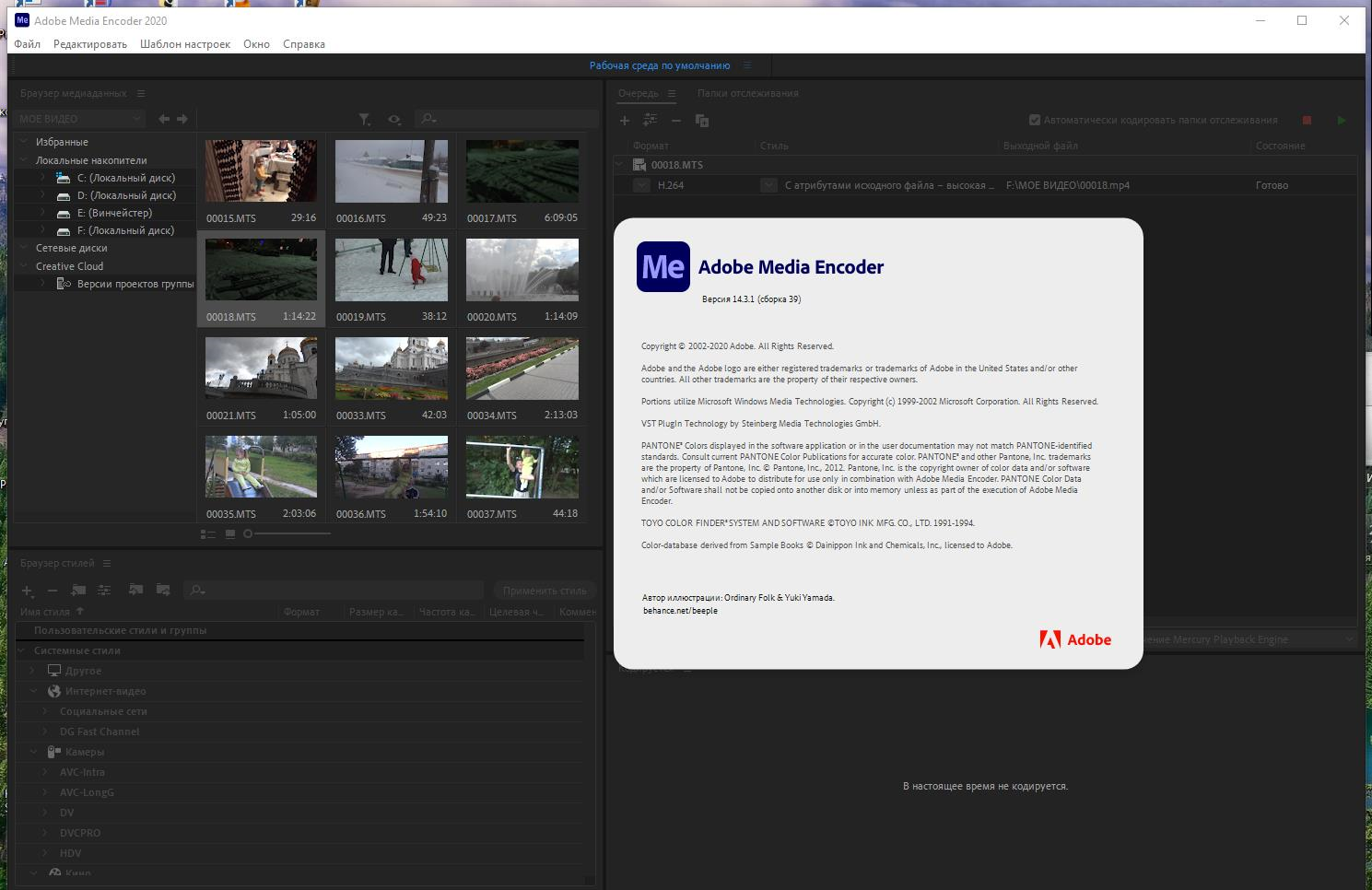1372x890 pixels.
Task: Open Media Browser panel menu icon
Action: point(141,93)
